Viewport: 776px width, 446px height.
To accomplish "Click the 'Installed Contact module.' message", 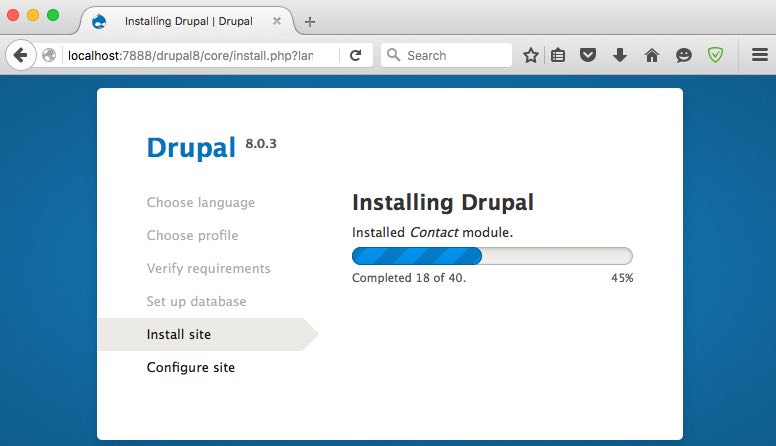I will [432, 232].
